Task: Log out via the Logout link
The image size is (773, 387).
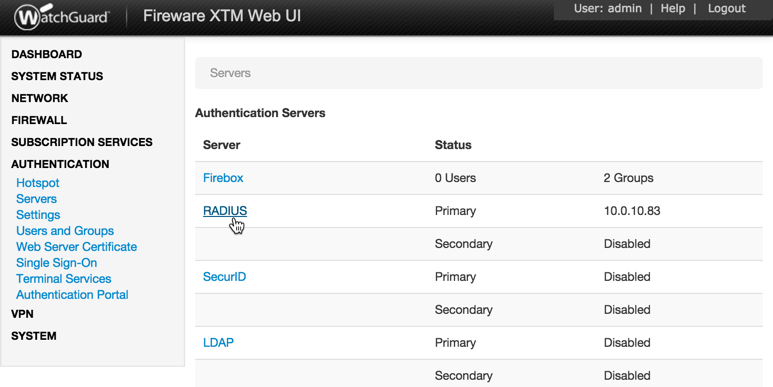Action: (727, 8)
